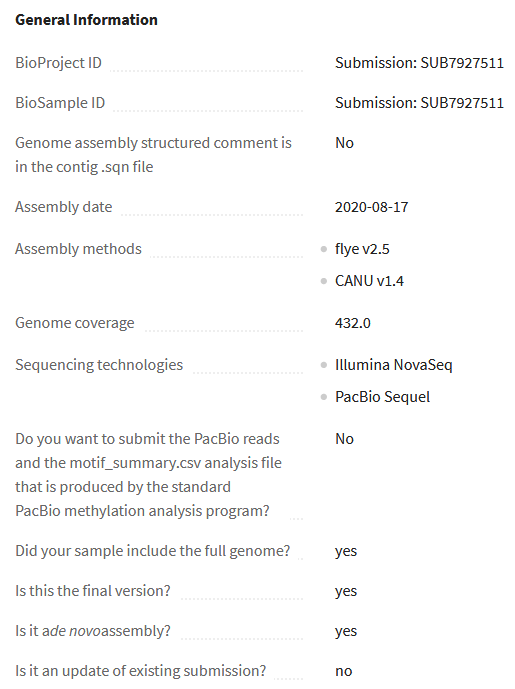Click the General Information heading
This screenshot has height=689, width=515.
(x=86, y=20)
